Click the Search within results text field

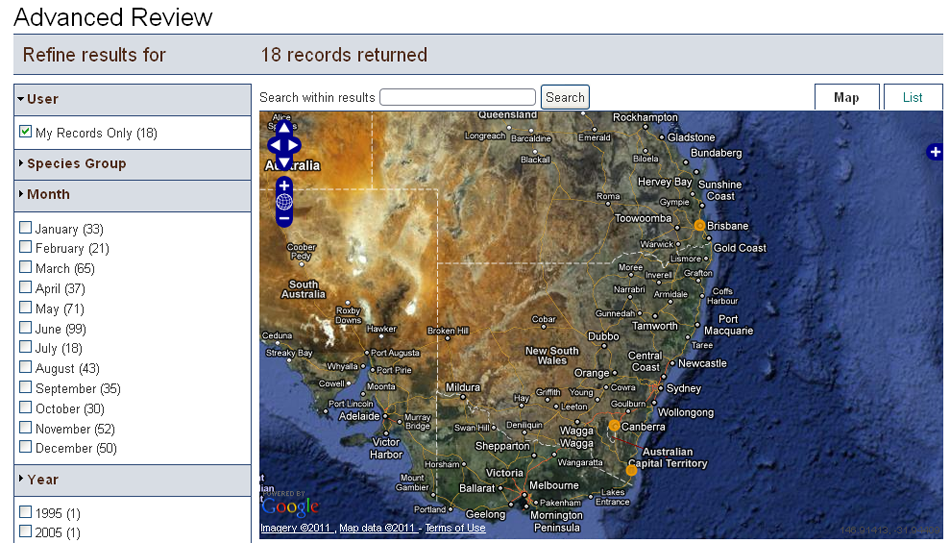457,97
